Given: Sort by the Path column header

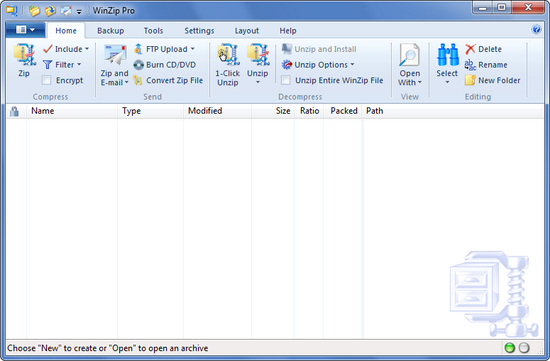Looking at the screenshot, I should coord(374,111).
